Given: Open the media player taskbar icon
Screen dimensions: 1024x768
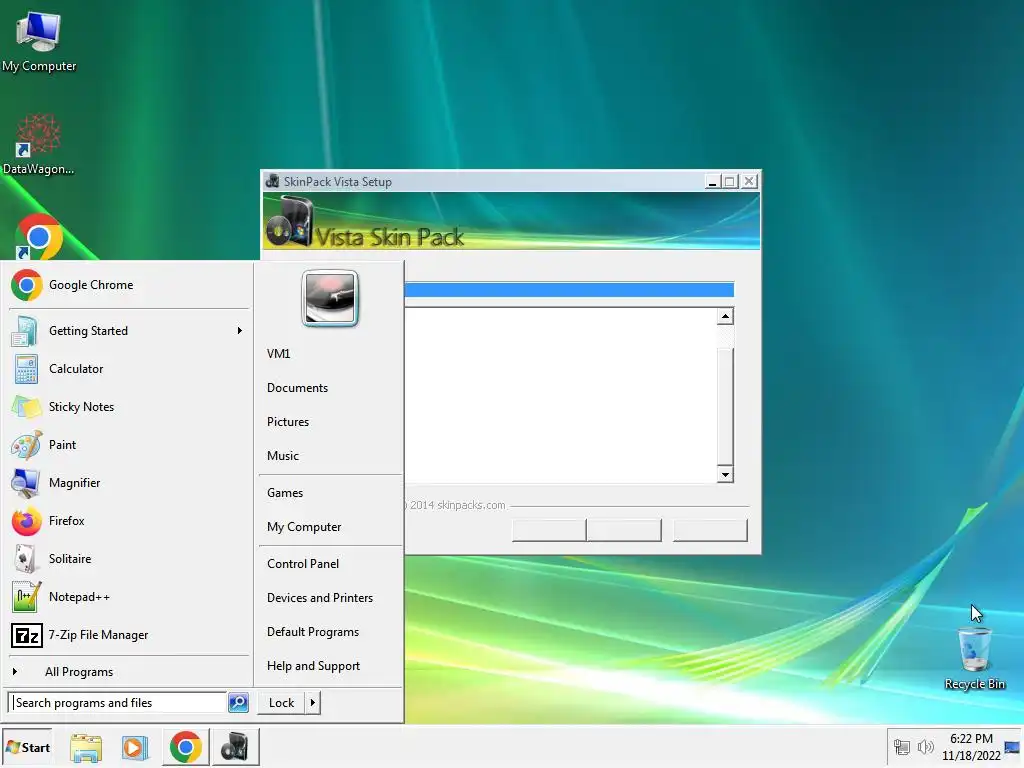Looking at the screenshot, I should (x=135, y=748).
